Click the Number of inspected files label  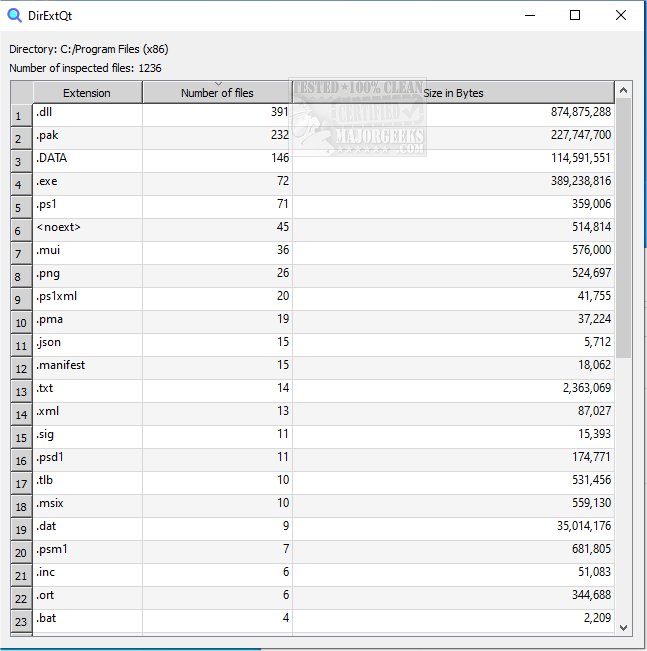point(85,68)
